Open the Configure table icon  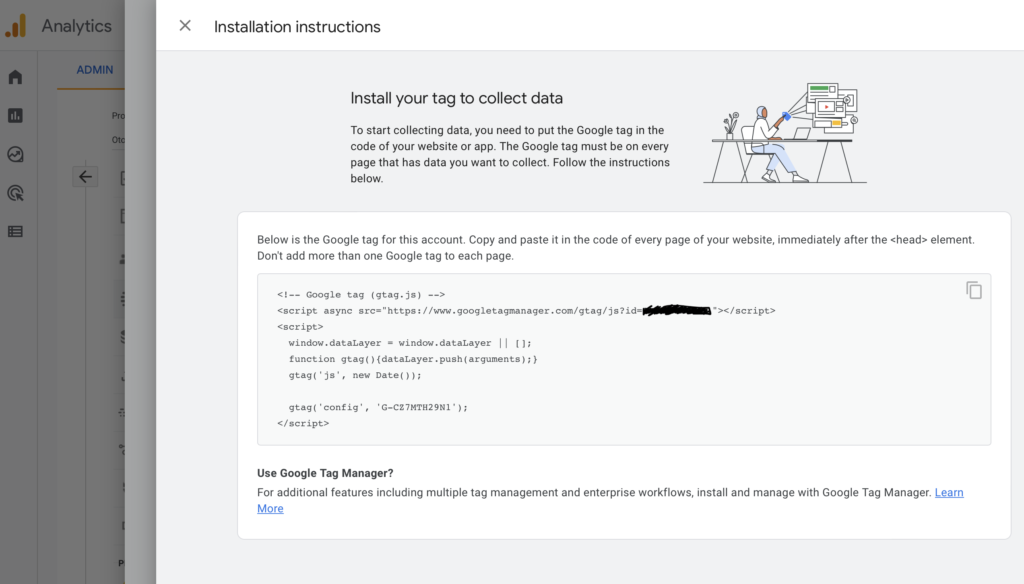[15, 231]
